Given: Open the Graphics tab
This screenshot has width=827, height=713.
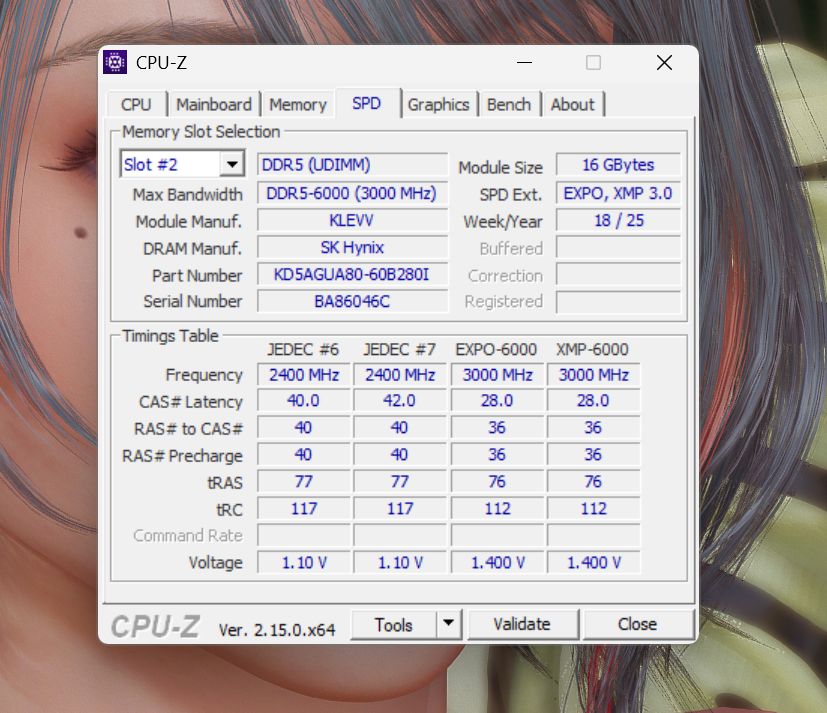Looking at the screenshot, I should [x=438, y=104].
